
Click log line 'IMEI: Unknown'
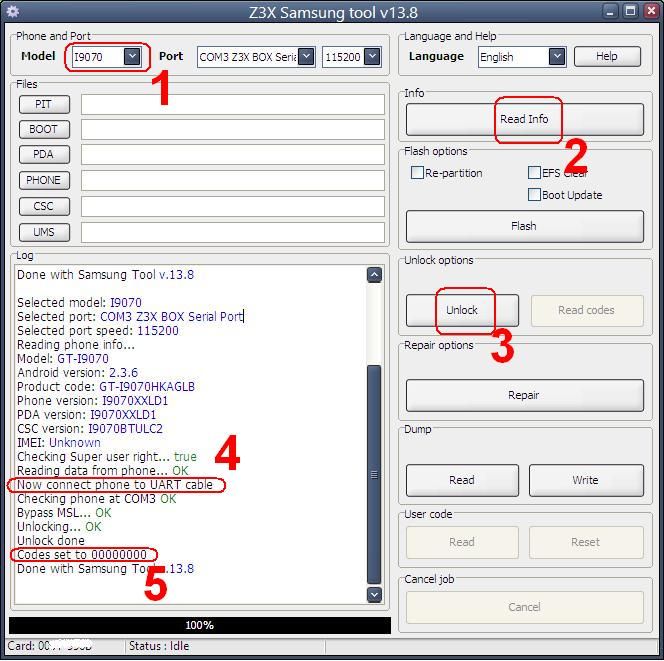tap(59, 443)
